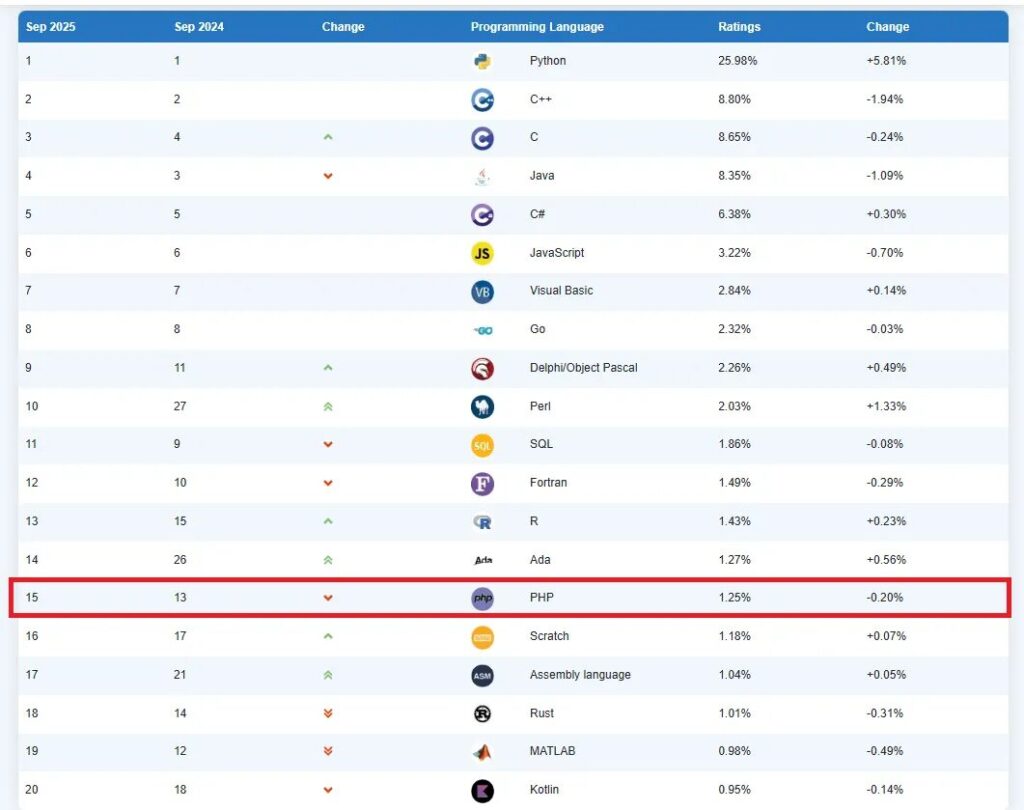Select the Assembly language name text
The width and height of the screenshot is (1024, 810).
(580, 675)
